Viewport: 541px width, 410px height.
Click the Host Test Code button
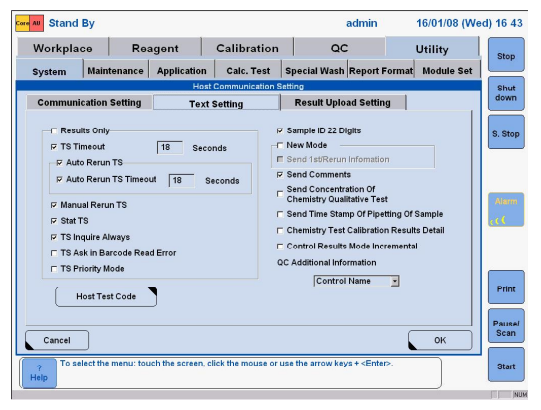tap(106, 296)
